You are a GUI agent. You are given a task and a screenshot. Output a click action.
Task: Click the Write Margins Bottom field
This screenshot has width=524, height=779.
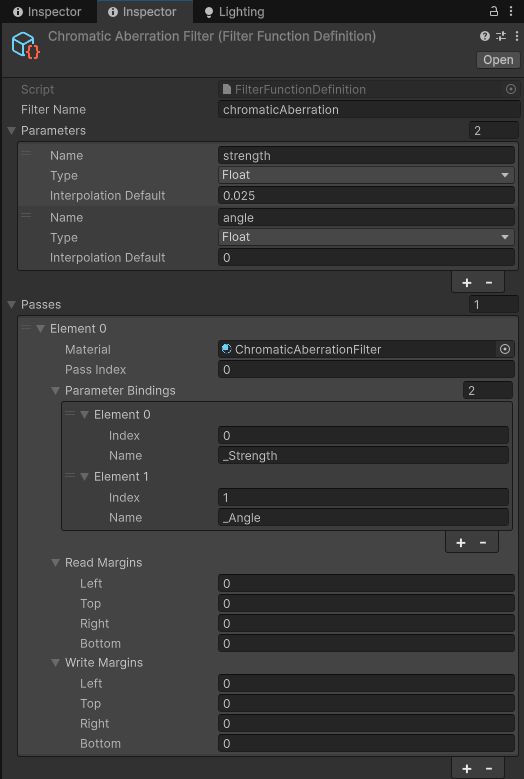(x=367, y=744)
